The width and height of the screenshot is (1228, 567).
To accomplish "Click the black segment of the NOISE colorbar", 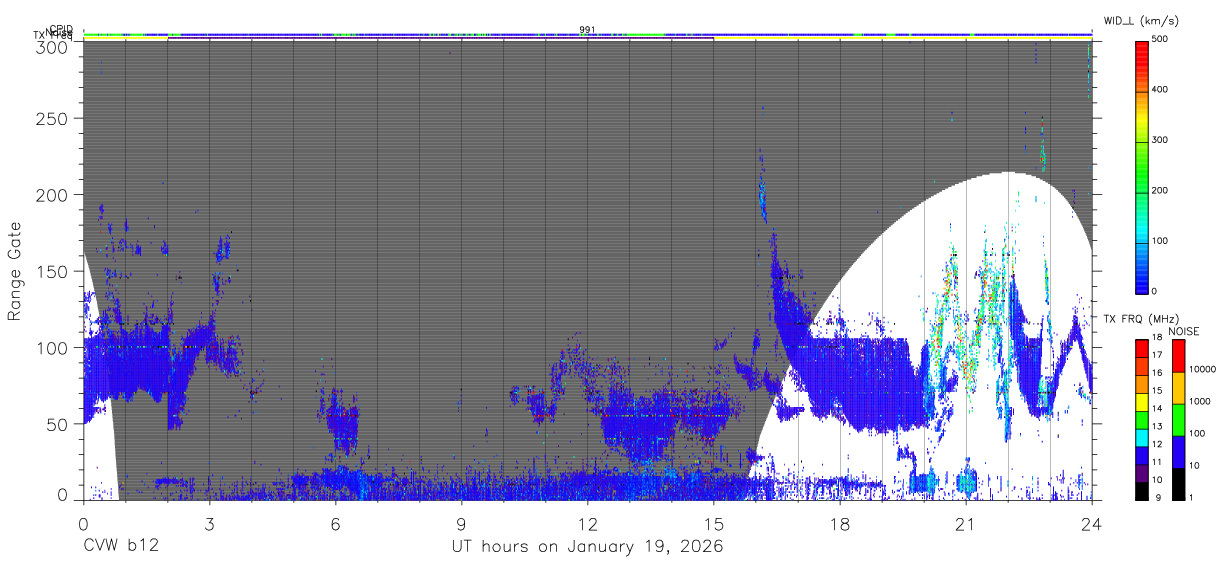I will pos(1178,484).
